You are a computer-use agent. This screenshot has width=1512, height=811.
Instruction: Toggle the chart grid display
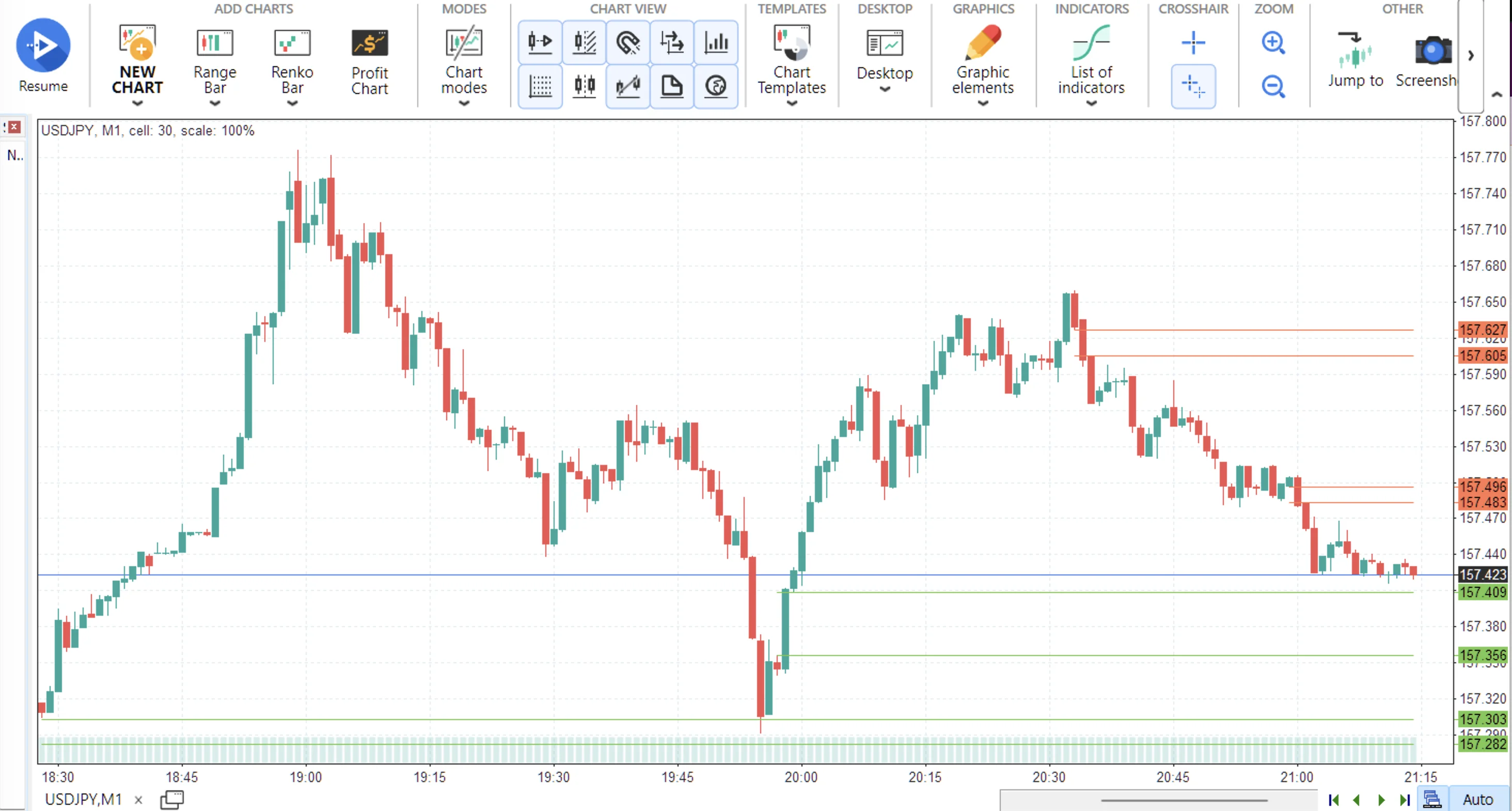pyautogui.click(x=540, y=86)
